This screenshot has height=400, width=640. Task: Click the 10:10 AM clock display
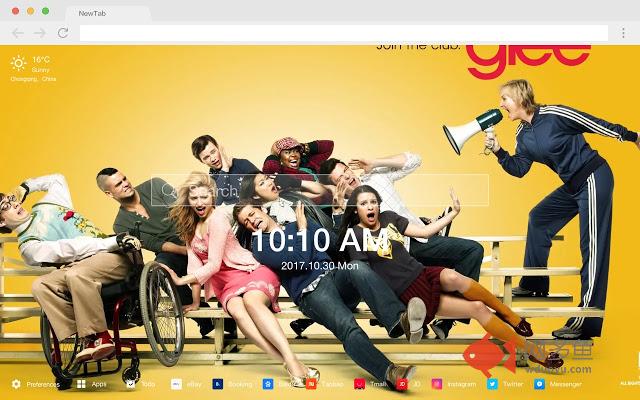click(320, 241)
